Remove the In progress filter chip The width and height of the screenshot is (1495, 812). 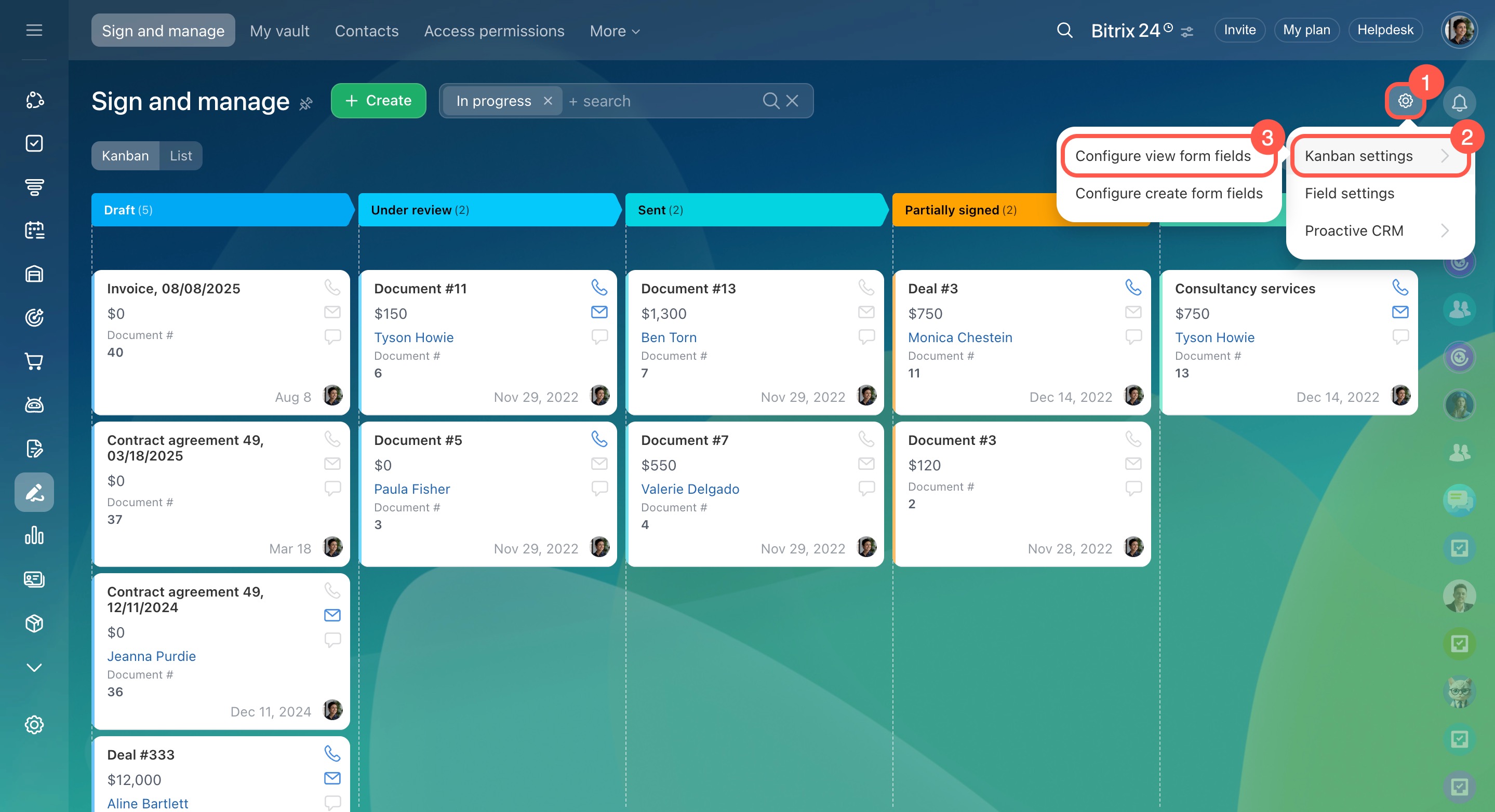548,101
